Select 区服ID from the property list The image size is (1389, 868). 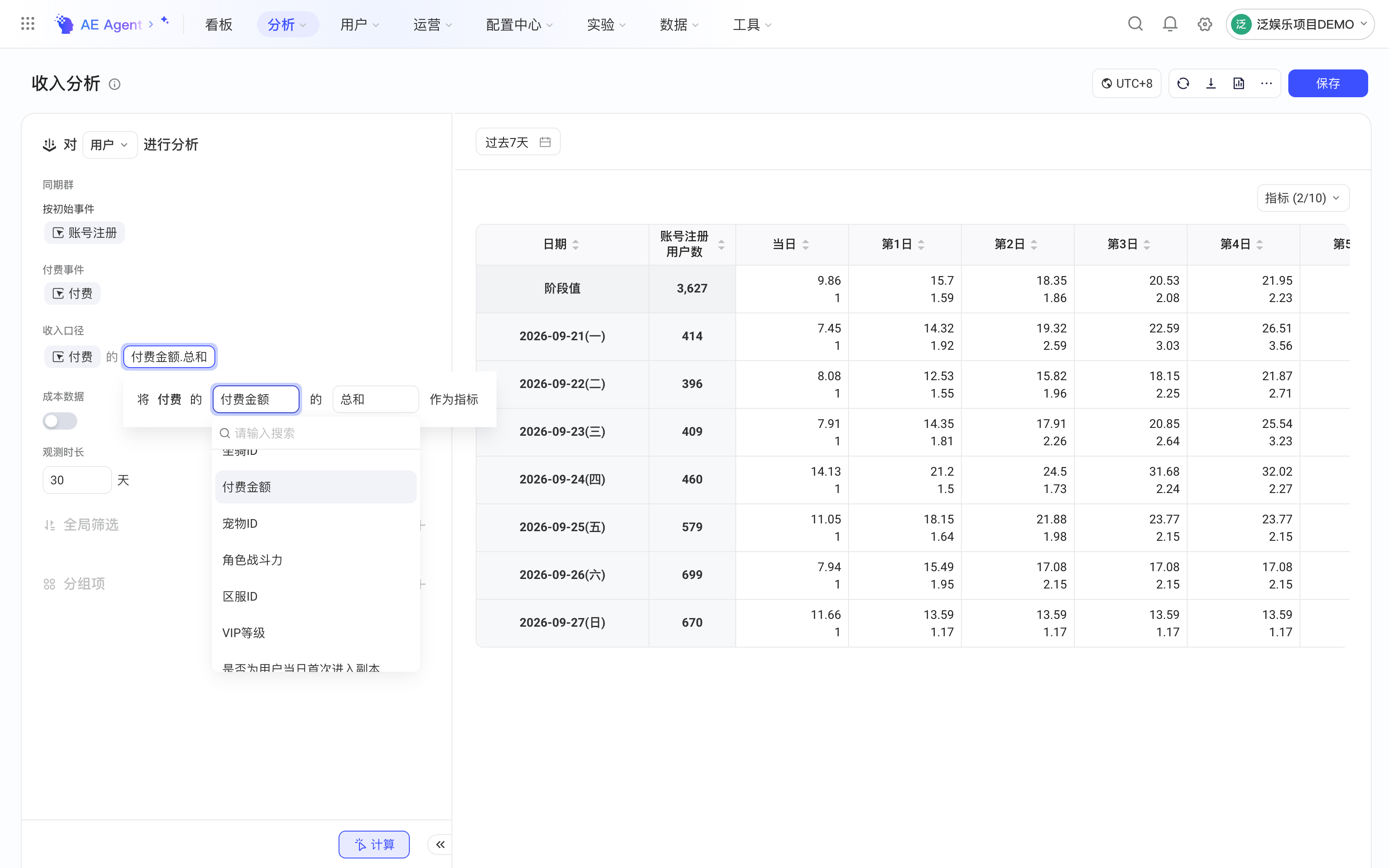coord(316,596)
